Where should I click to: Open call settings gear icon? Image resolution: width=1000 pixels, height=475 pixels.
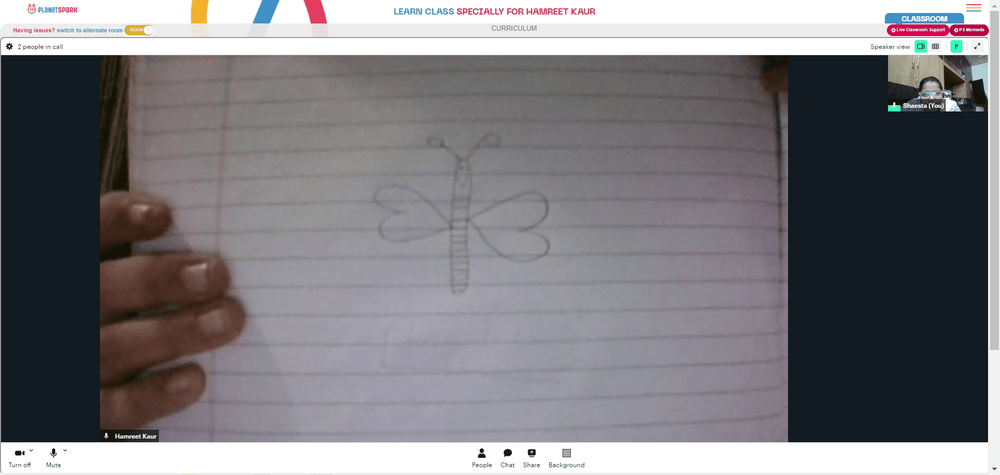click(10, 47)
